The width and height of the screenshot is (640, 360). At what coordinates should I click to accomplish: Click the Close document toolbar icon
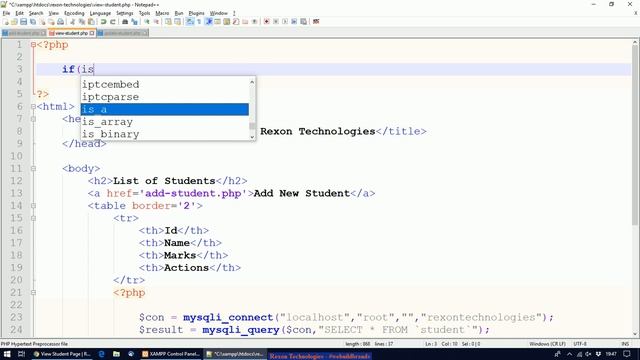[42, 22]
